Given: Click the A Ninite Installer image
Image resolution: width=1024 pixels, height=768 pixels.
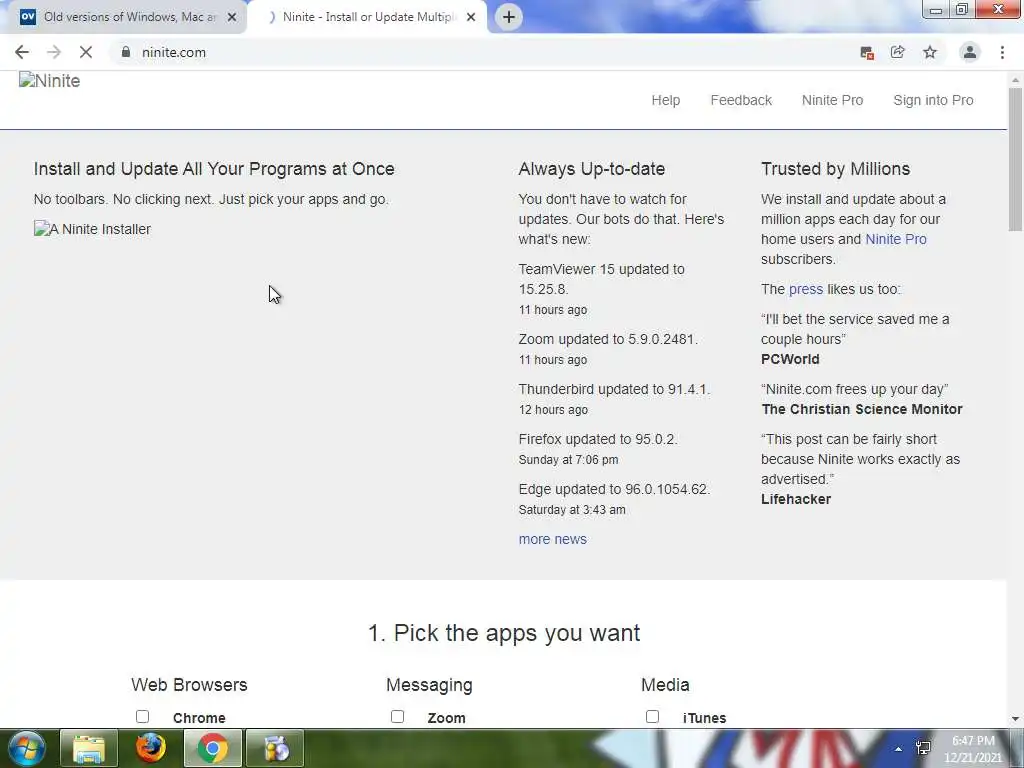Looking at the screenshot, I should (x=92, y=229).
